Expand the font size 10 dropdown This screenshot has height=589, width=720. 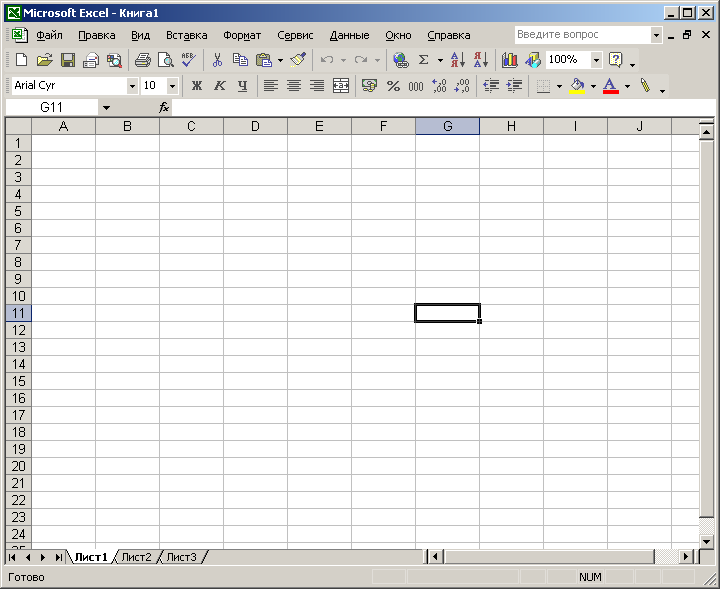tap(172, 86)
